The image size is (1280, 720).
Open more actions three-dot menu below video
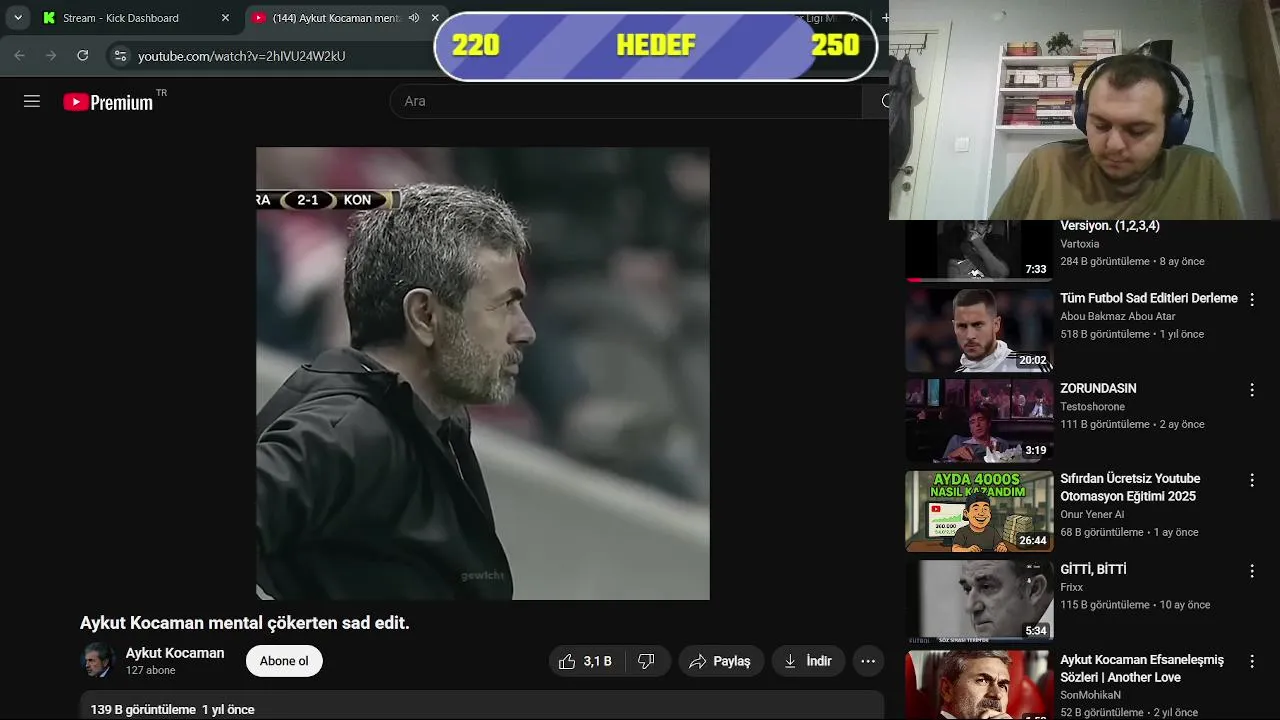pyautogui.click(x=868, y=661)
